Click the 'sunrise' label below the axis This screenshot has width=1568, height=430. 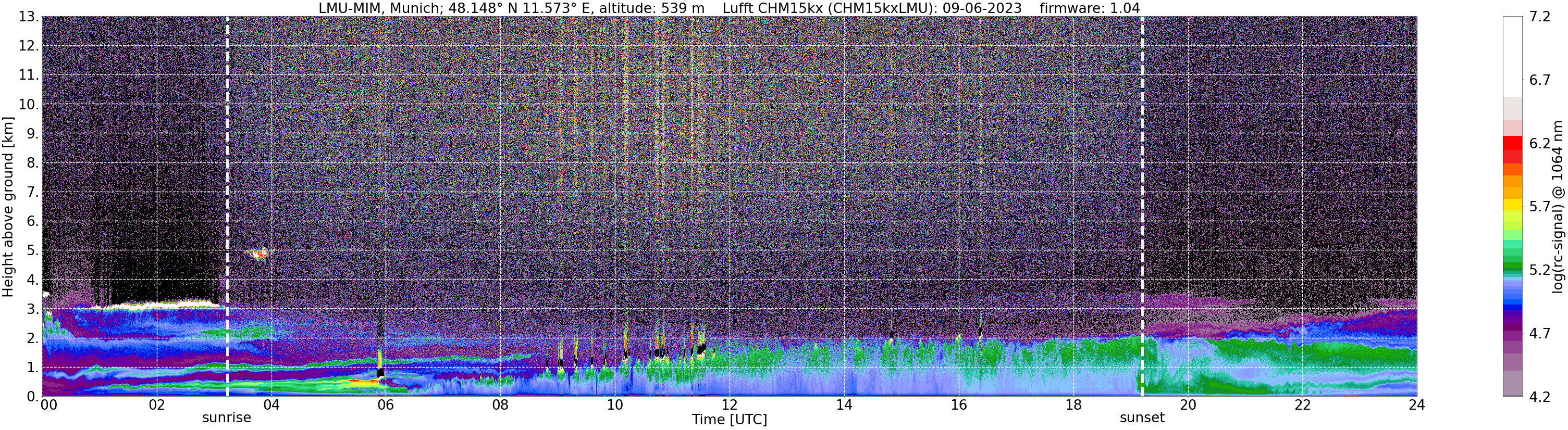coord(227,418)
